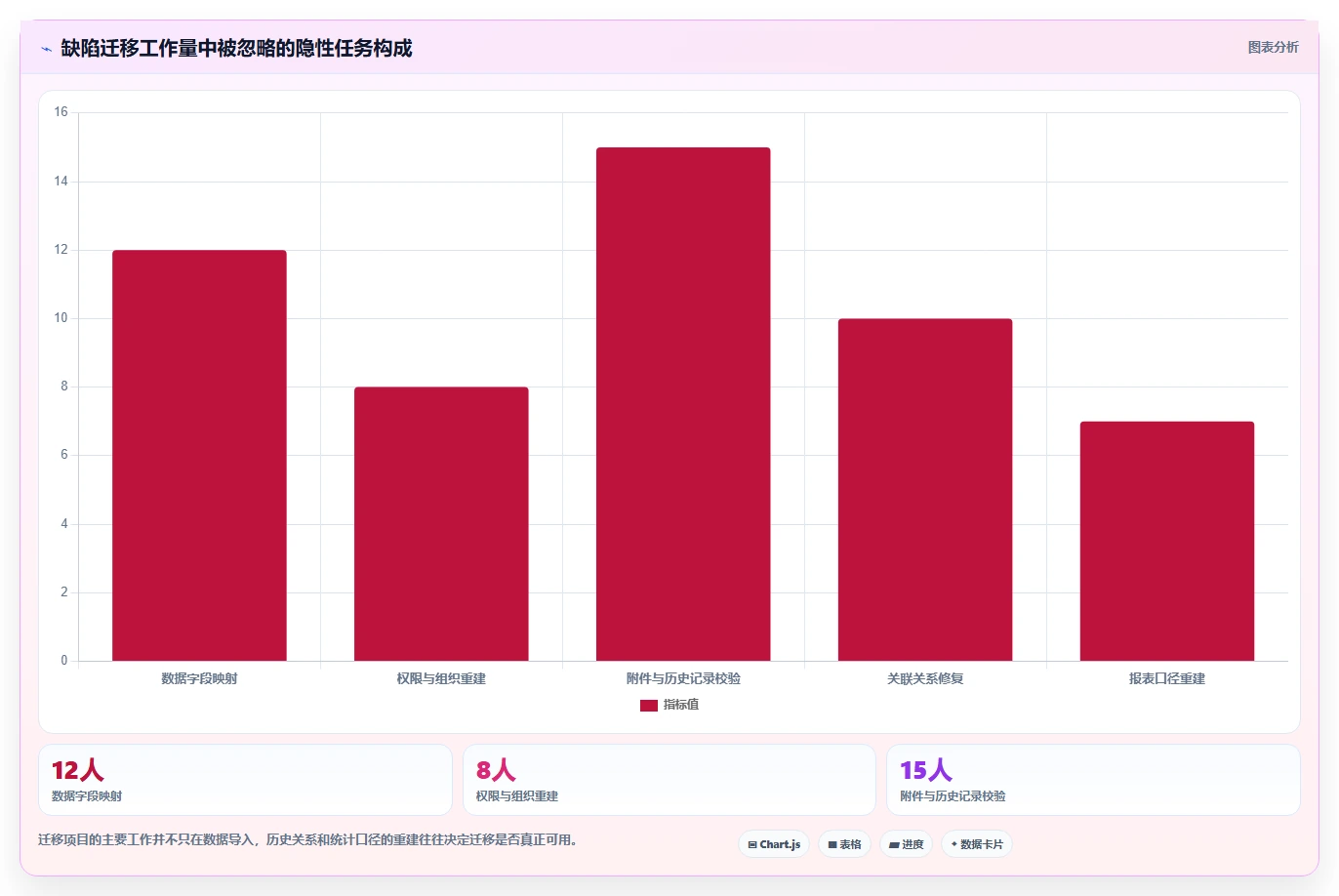Viewport: 1339px width, 896px height.
Task: Click the y-axis value 6
Action: 64,455
